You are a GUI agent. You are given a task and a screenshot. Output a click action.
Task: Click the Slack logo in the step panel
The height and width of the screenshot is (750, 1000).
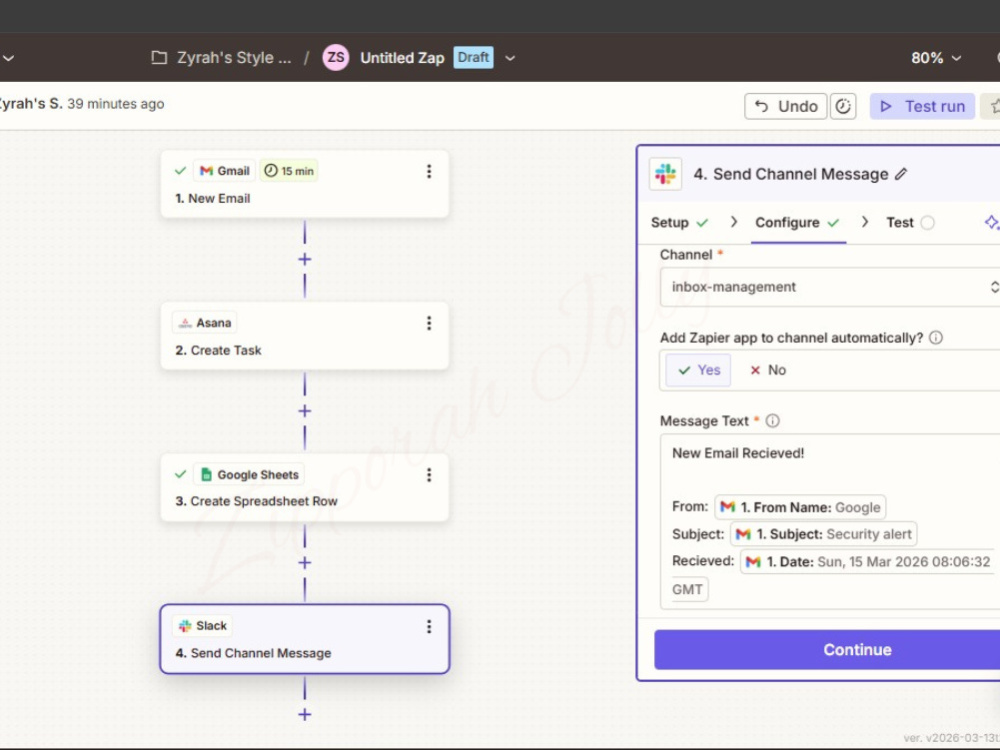[665, 174]
